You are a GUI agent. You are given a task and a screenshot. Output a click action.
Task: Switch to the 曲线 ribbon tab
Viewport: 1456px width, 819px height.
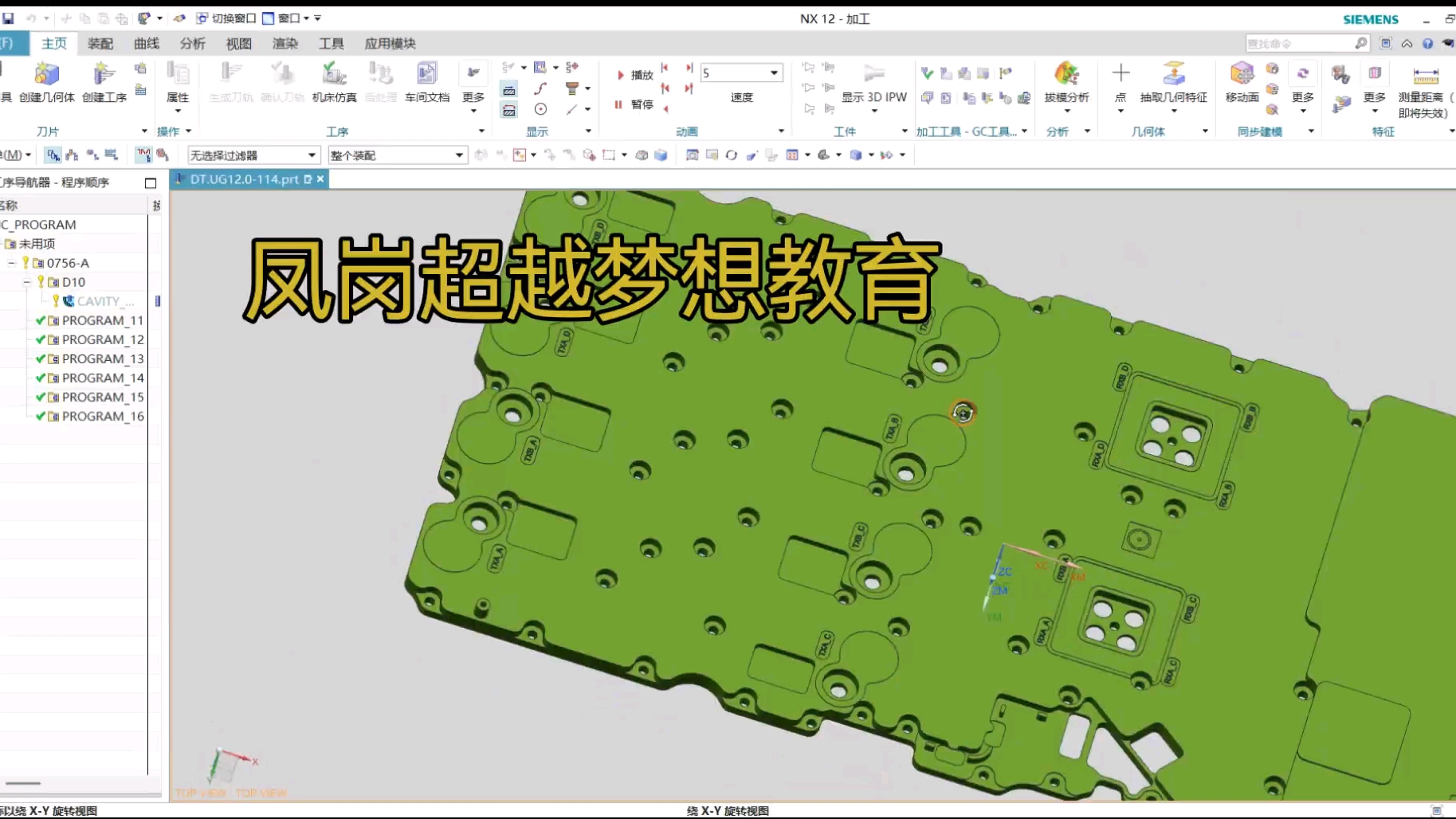point(147,44)
